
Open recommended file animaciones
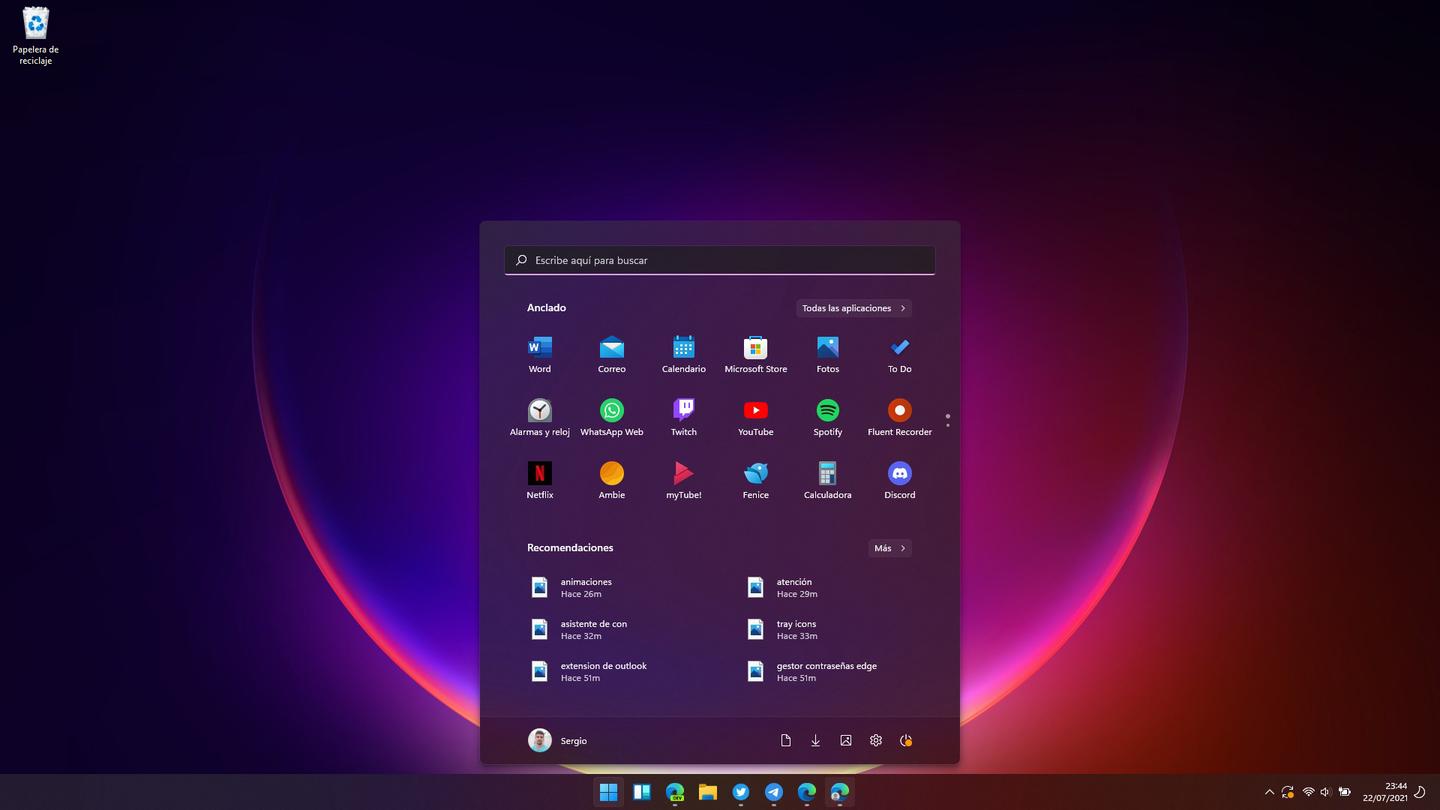[585, 588]
